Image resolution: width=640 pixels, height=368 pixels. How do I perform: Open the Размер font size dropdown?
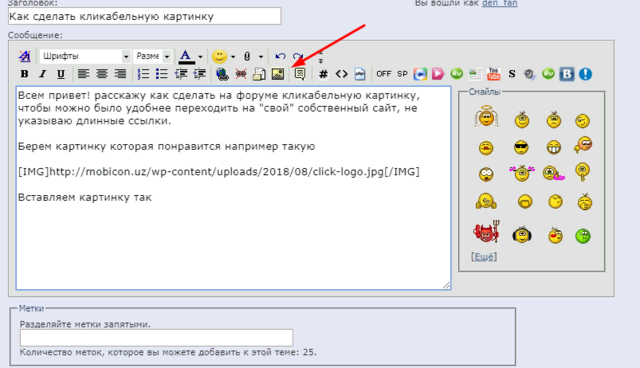click(x=153, y=56)
